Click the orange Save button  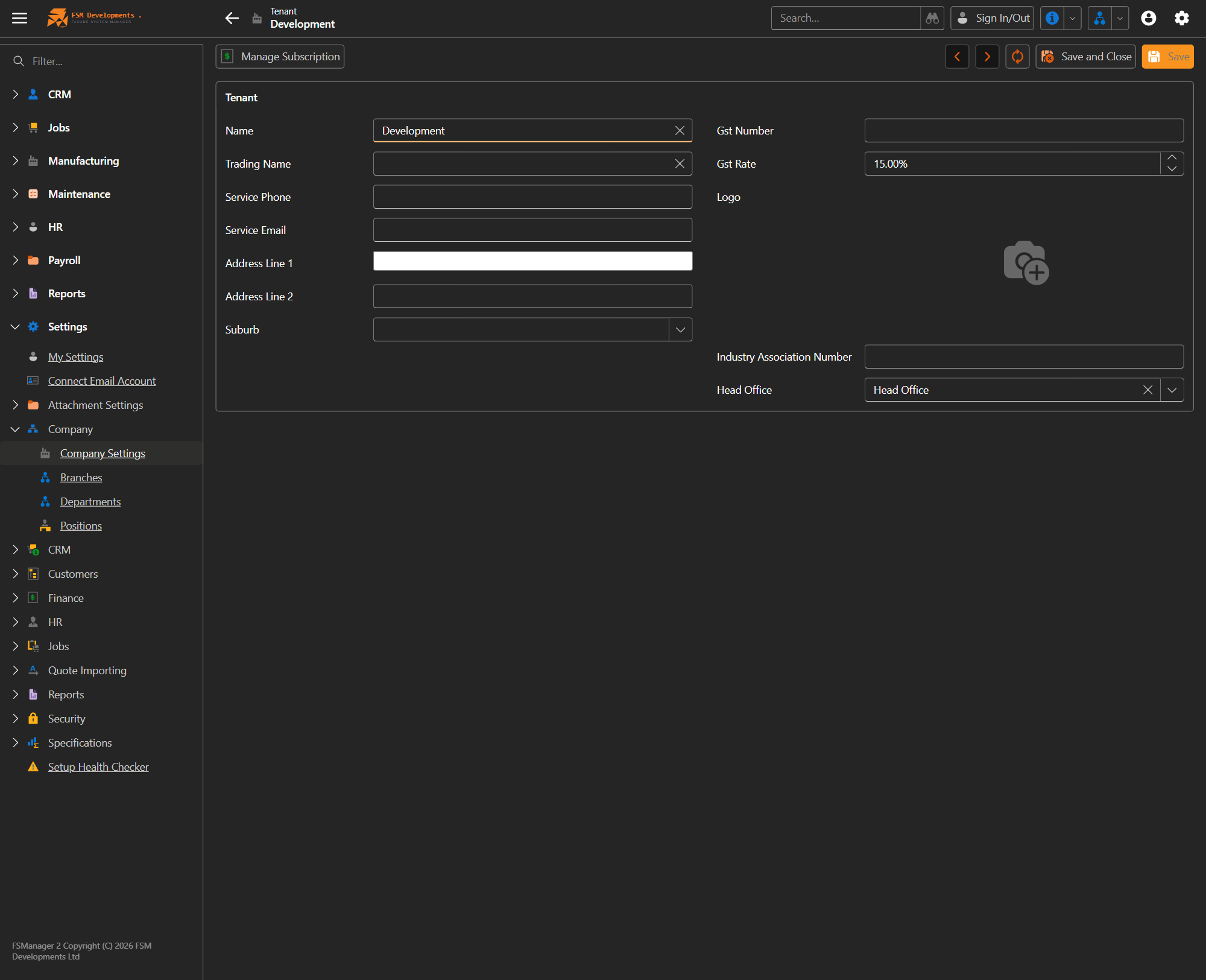(x=1167, y=57)
